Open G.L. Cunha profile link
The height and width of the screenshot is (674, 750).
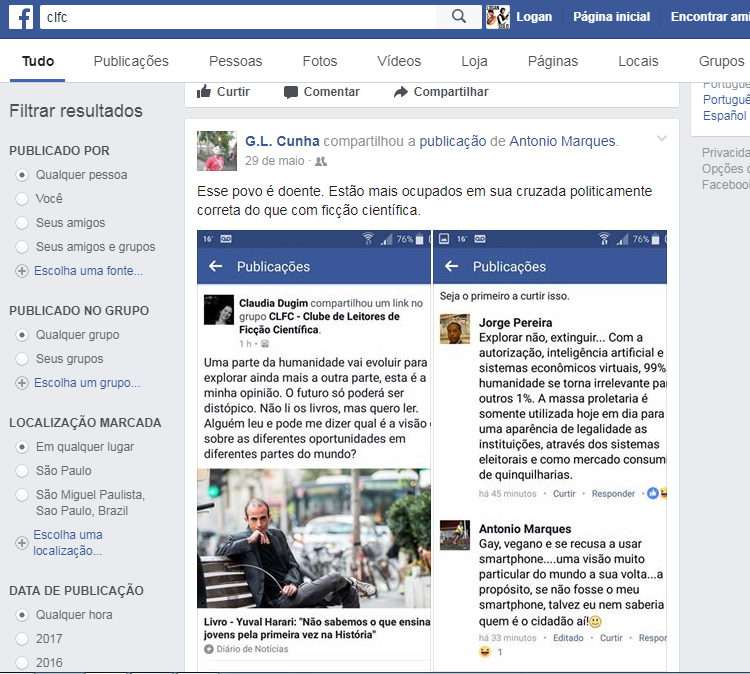click(x=282, y=141)
